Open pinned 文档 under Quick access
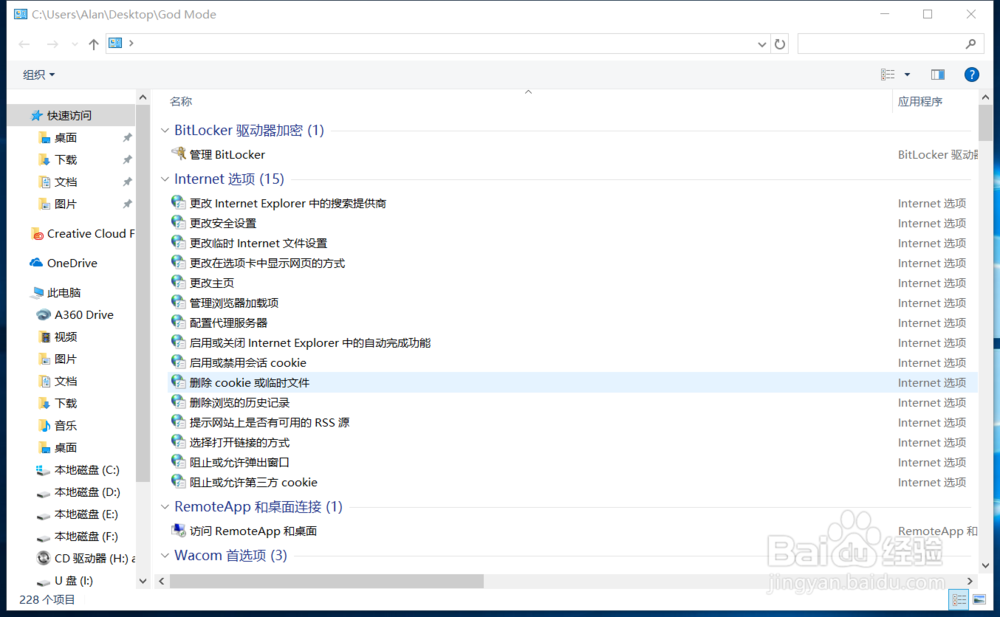Screen dimensions: 1000x617 pyautogui.click(x=65, y=182)
